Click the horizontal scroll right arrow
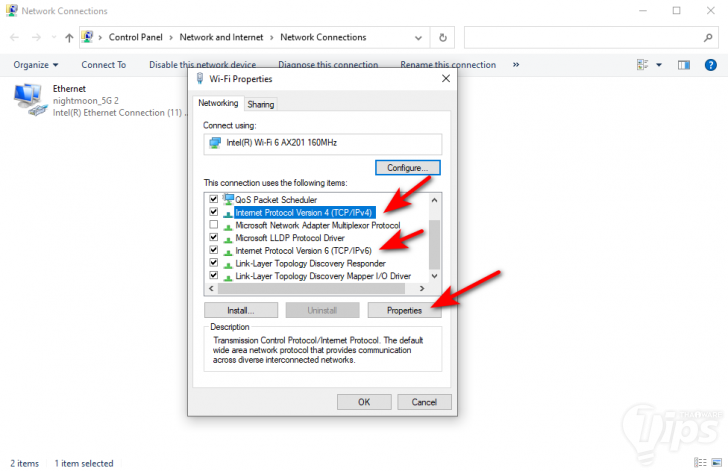Image resolution: width=728 pixels, height=471 pixels. tap(422, 288)
